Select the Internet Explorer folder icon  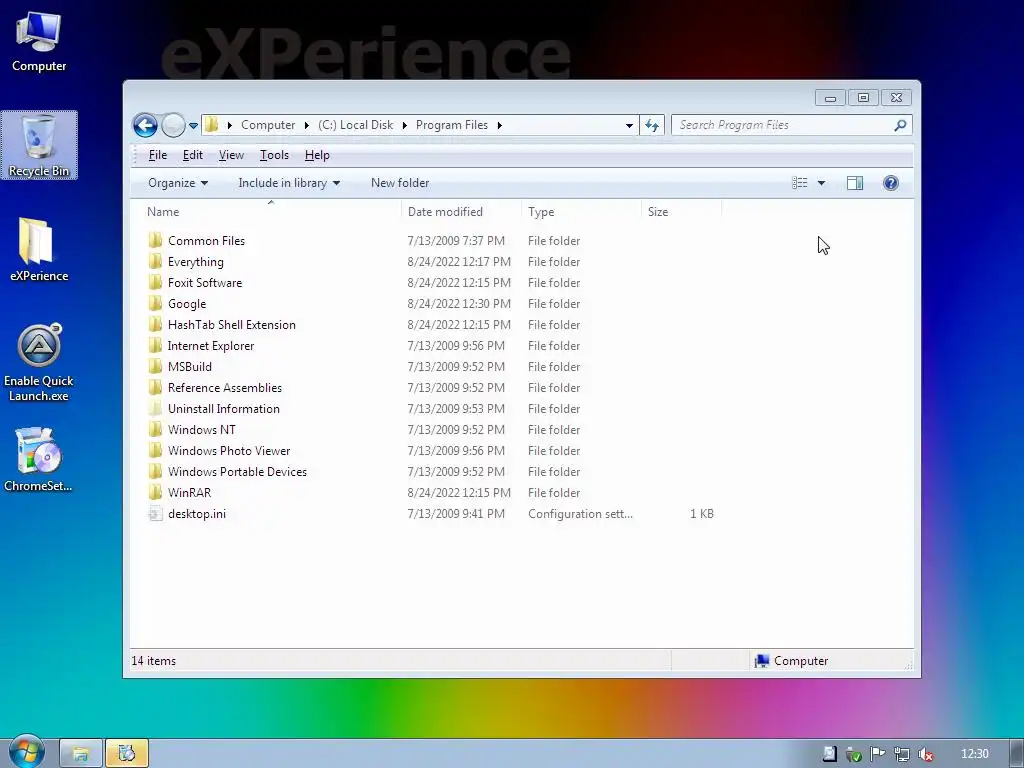tap(155, 345)
